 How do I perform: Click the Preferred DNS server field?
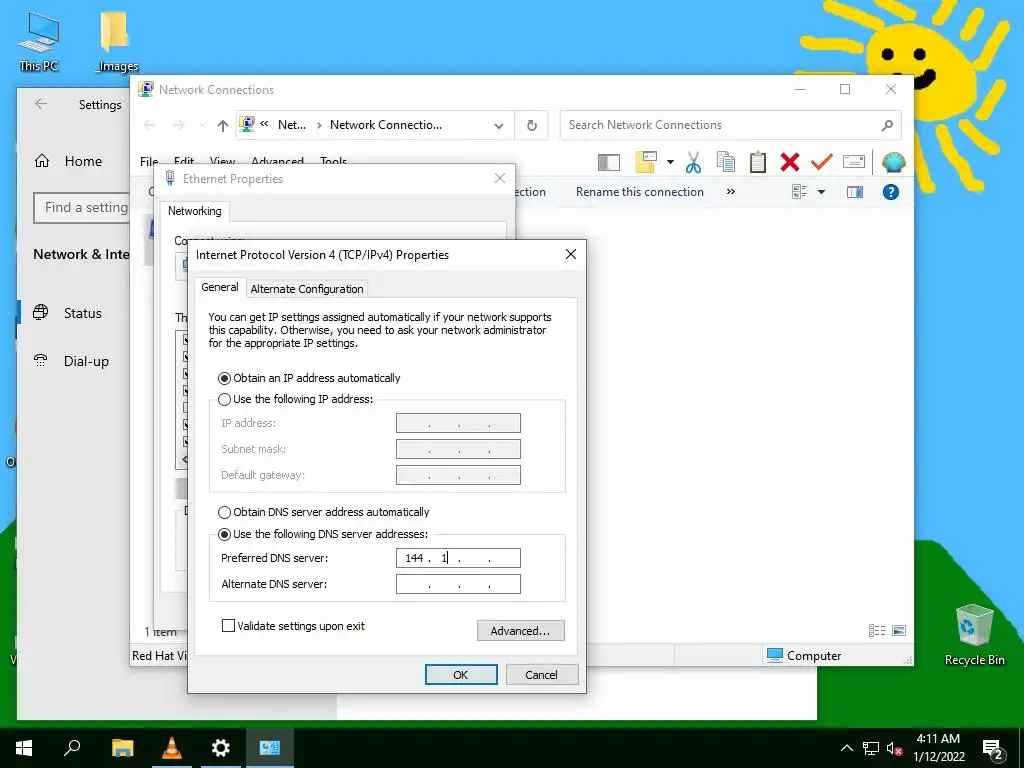tap(458, 558)
